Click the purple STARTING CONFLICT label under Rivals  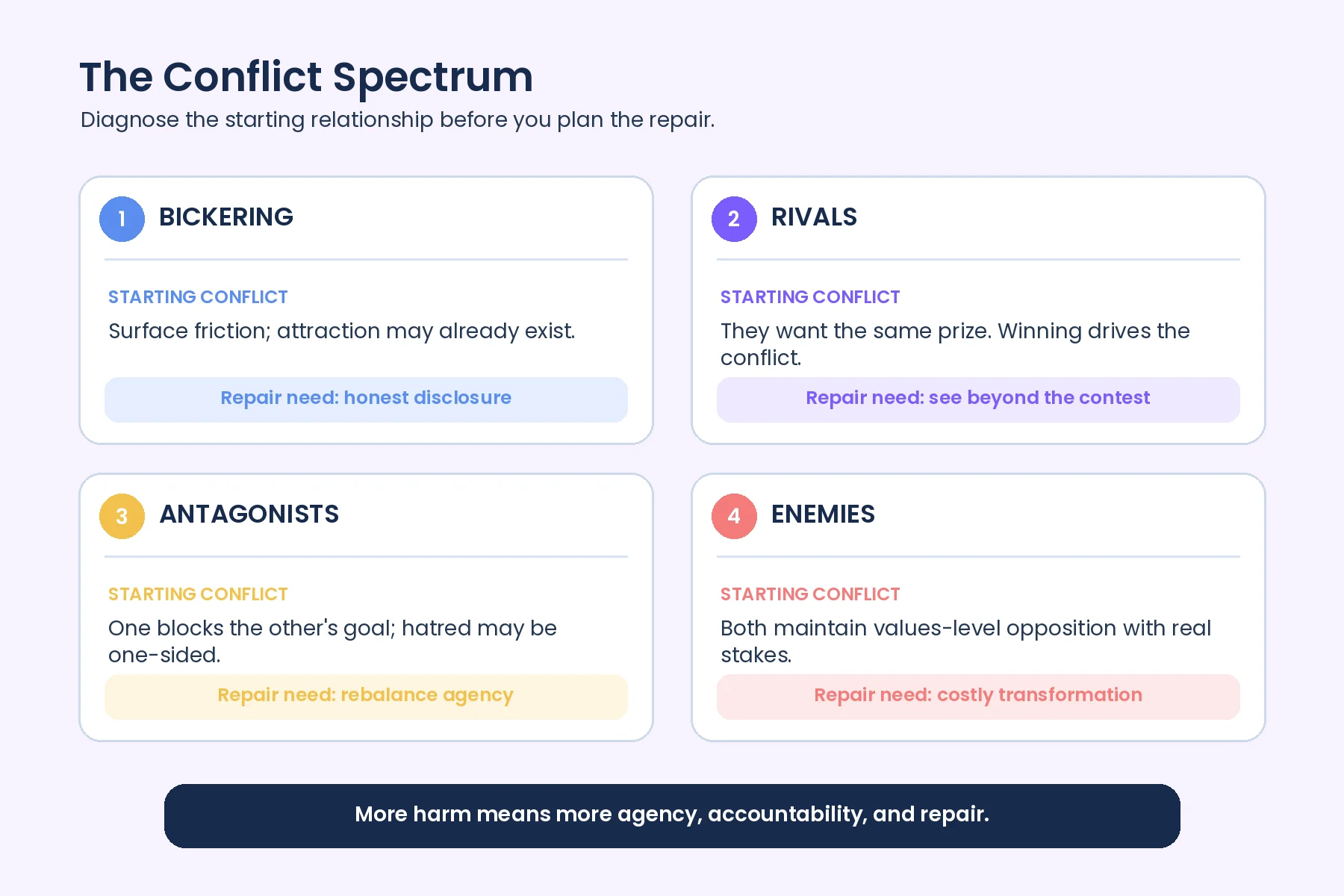click(810, 297)
